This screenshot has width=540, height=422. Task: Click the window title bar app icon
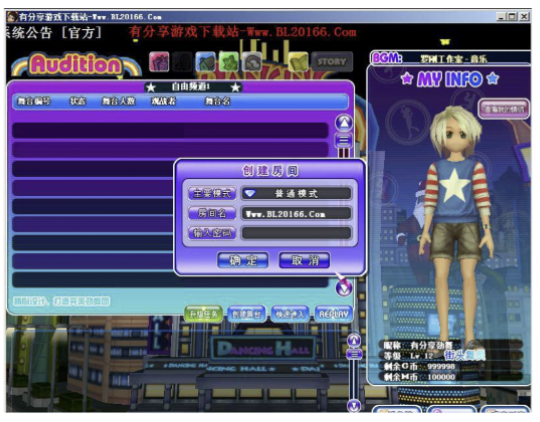tap(12, 17)
